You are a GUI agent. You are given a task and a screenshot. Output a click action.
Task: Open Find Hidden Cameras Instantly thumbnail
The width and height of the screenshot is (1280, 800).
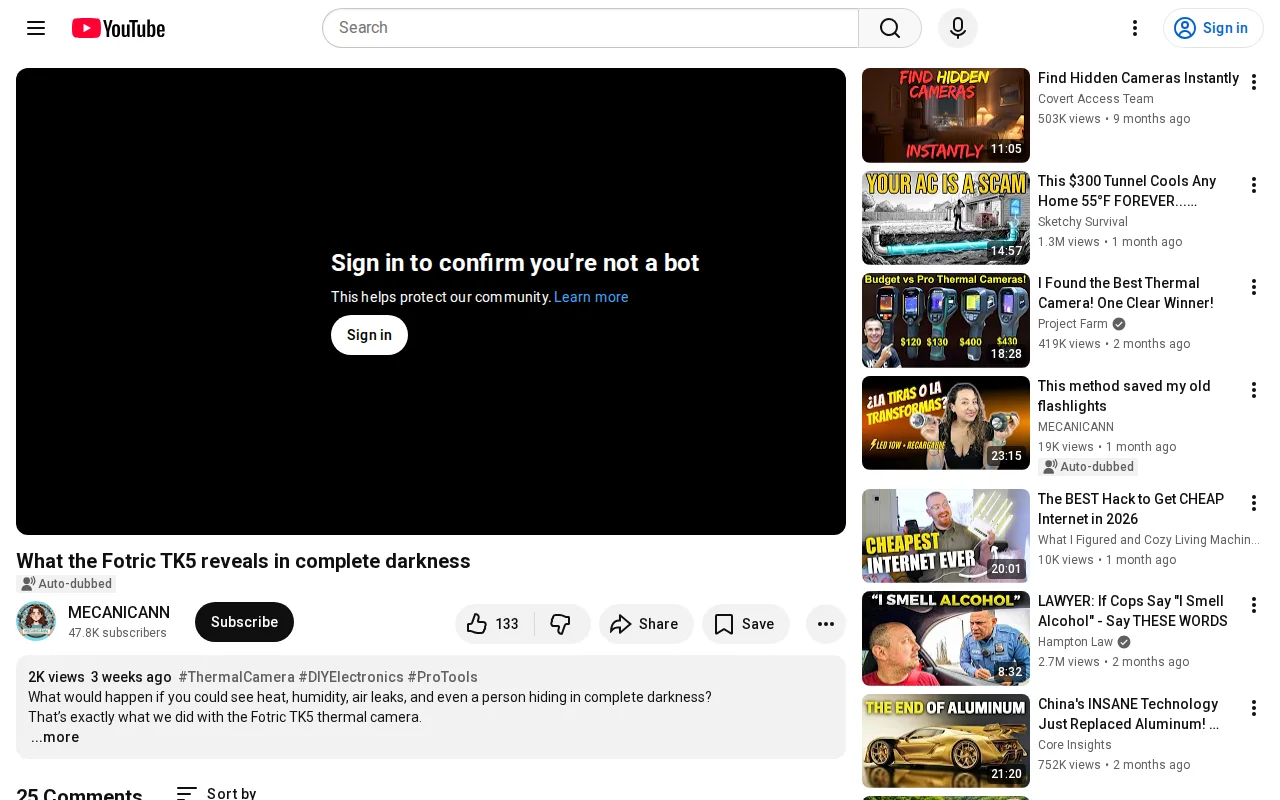point(946,115)
